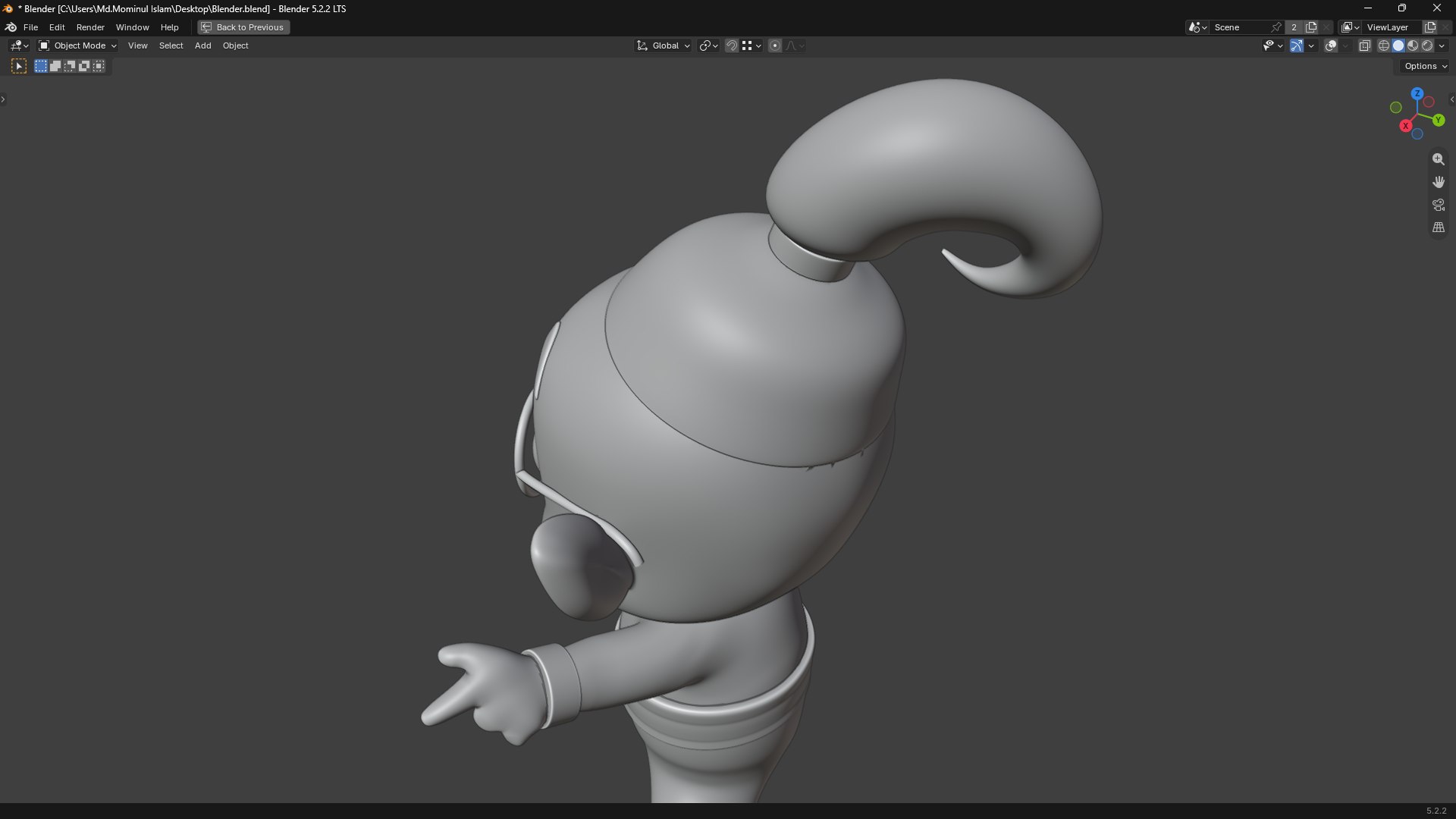Click the Back to Previous button
The height and width of the screenshot is (819, 1456).
[x=243, y=27]
